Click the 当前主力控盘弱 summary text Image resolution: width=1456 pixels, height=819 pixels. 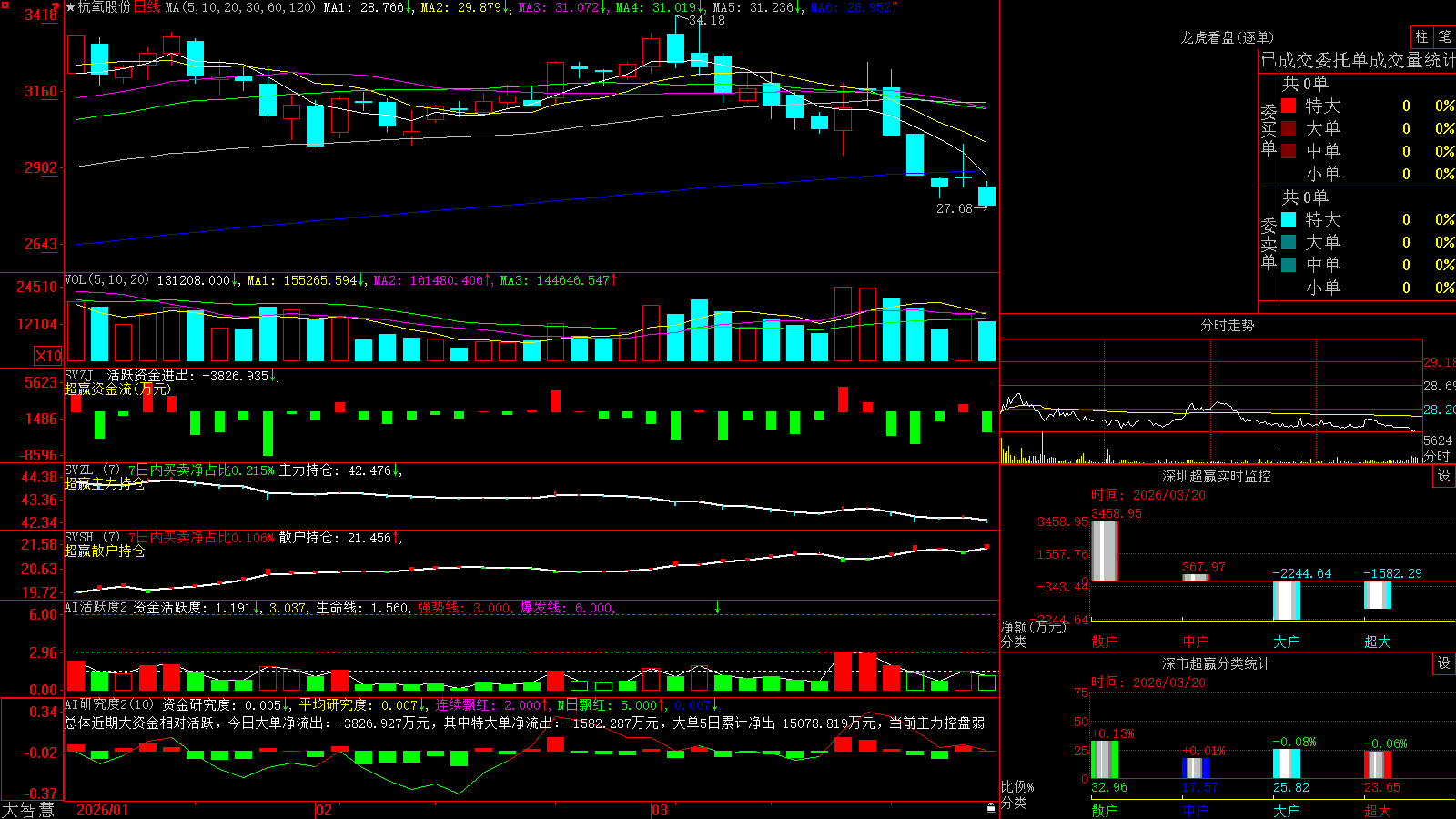pos(937,723)
